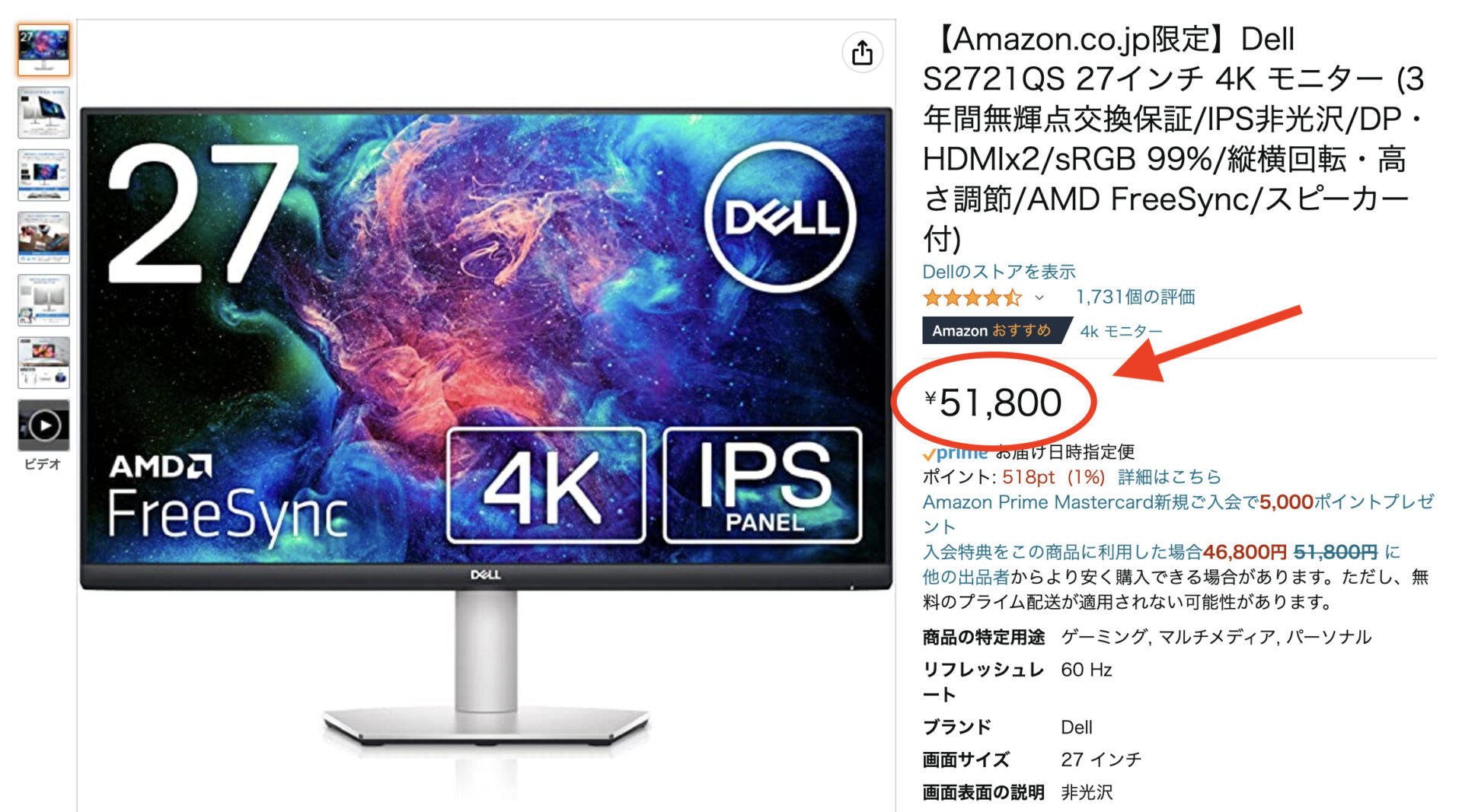Image resolution: width=1462 pixels, height=812 pixels.
Task: Play the product video thumbnail
Action: pos(43,425)
